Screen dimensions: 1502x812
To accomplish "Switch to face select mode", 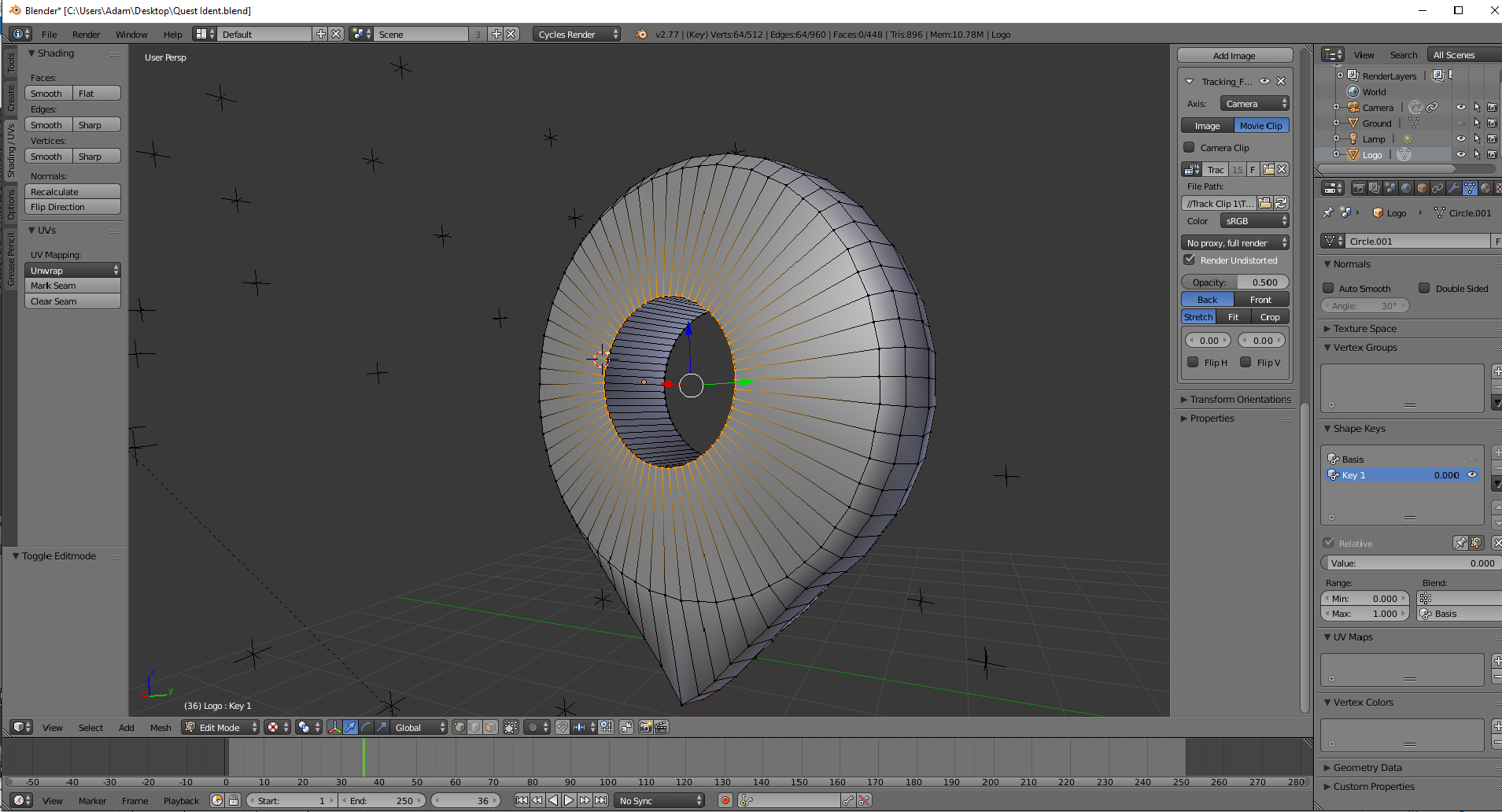I will pos(491,727).
